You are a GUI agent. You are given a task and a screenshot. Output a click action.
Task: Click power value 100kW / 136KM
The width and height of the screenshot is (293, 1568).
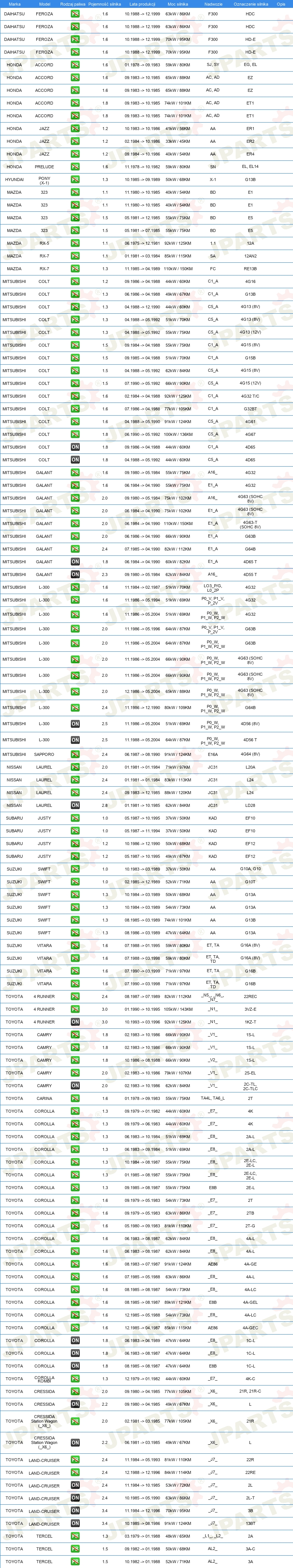pos(178,435)
